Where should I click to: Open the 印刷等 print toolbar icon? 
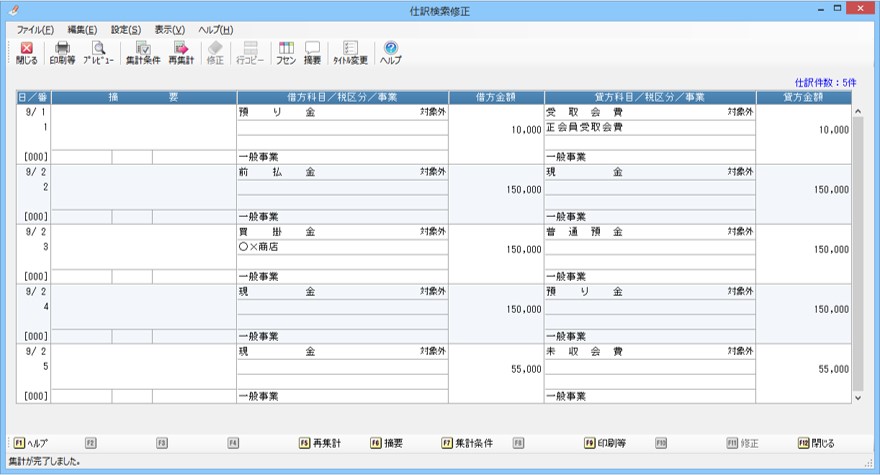tap(62, 52)
